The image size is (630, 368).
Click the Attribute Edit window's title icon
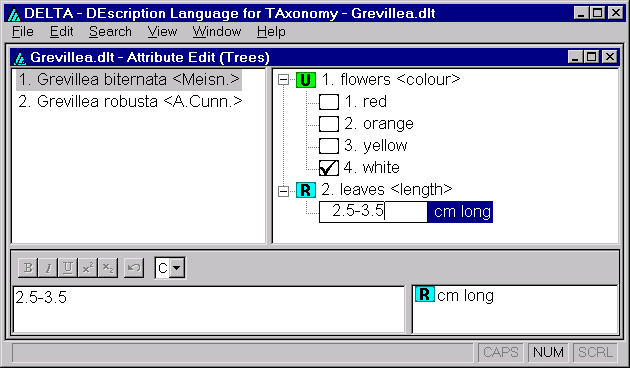pos(20,58)
